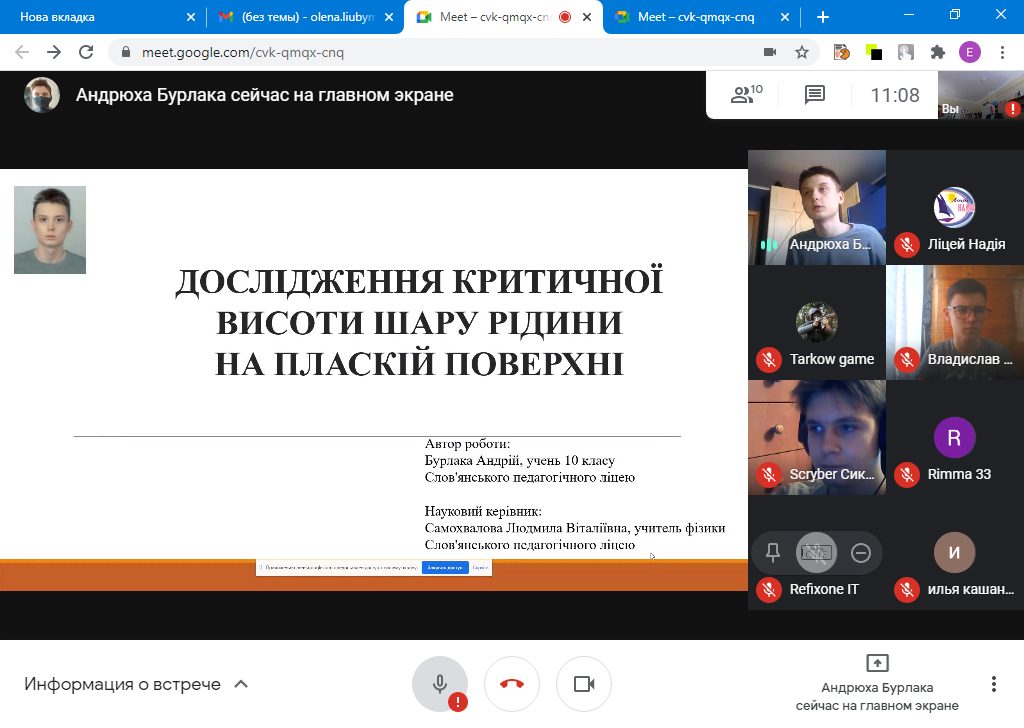
Task: Mute Refixone IT from tile controls
Action: [816, 553]
